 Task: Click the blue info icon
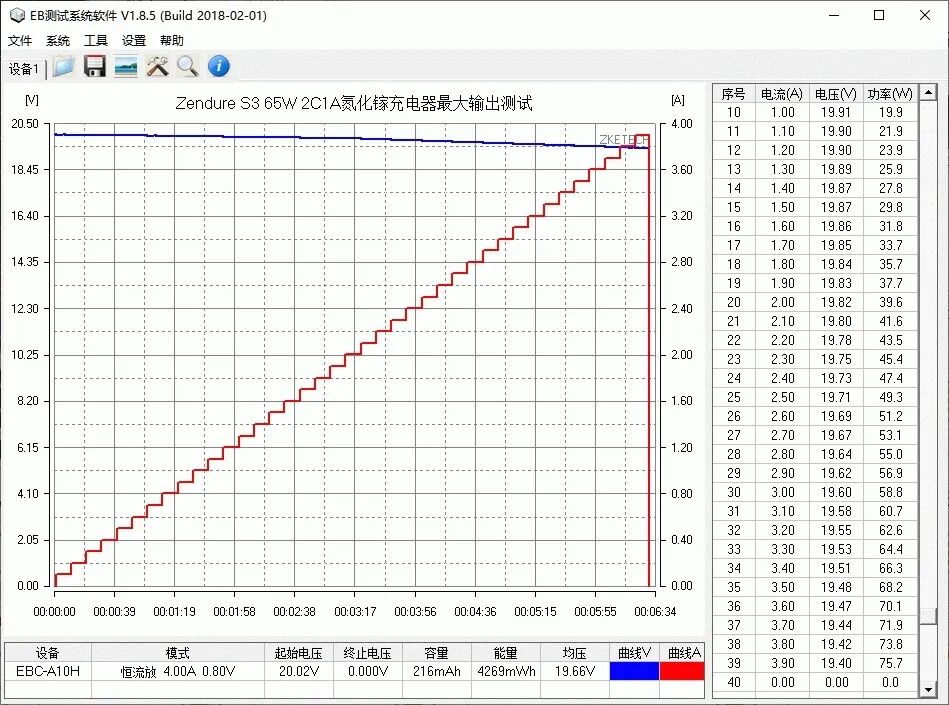click(x=219, y=66)
